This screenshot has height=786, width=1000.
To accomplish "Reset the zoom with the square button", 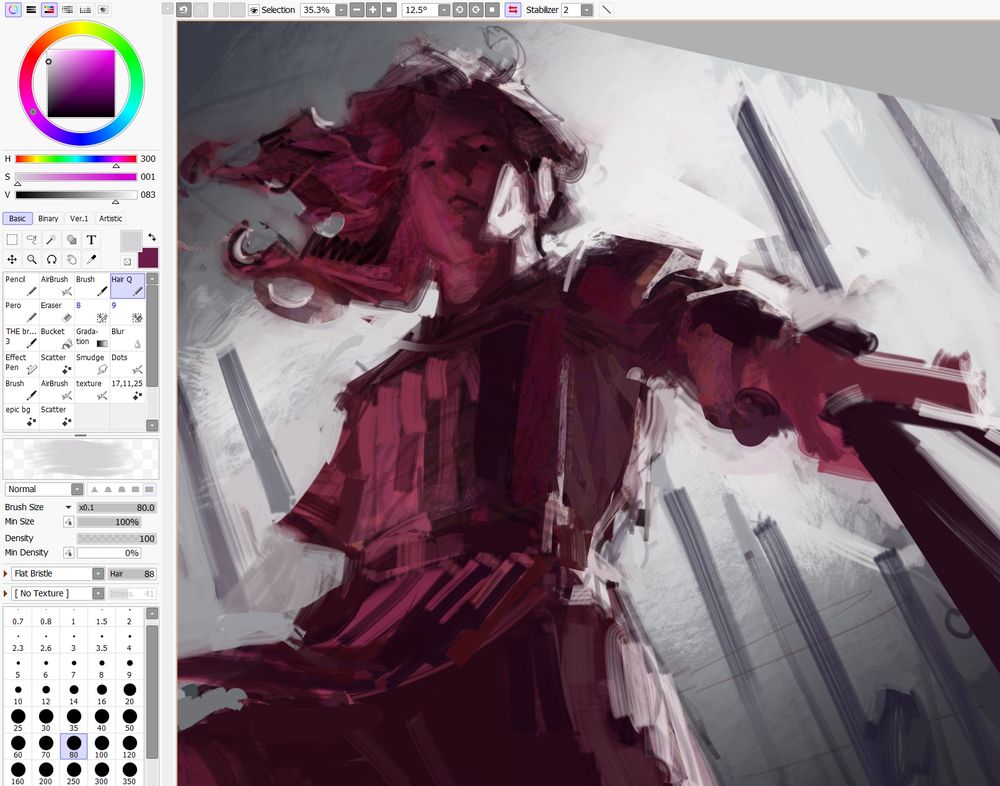I will tap(389, 10).
